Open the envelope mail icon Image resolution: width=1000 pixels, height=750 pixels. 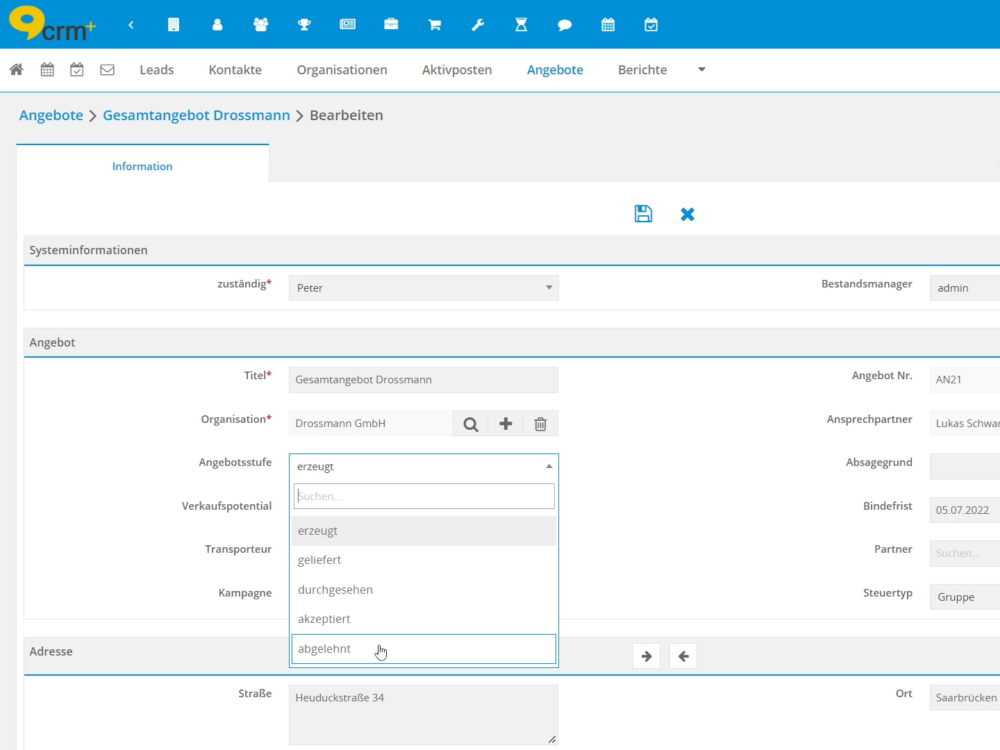(x=107, y=70)
